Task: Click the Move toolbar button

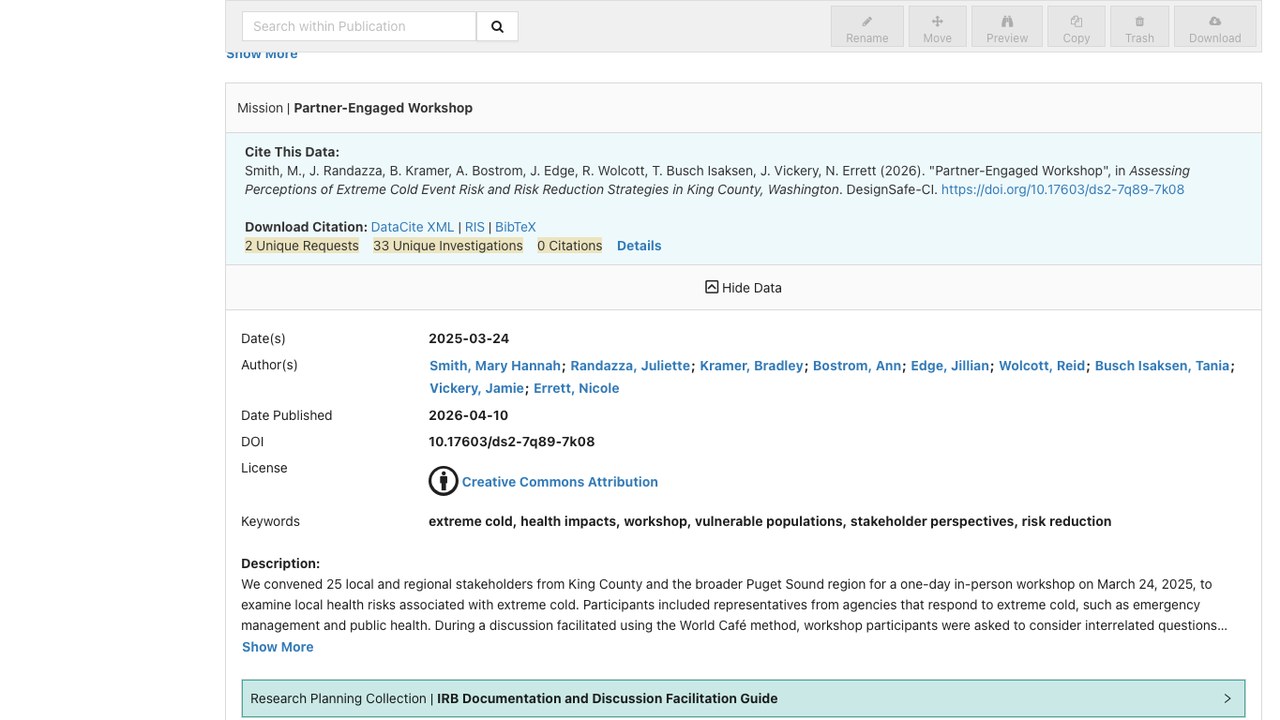Action: (937, 27)
